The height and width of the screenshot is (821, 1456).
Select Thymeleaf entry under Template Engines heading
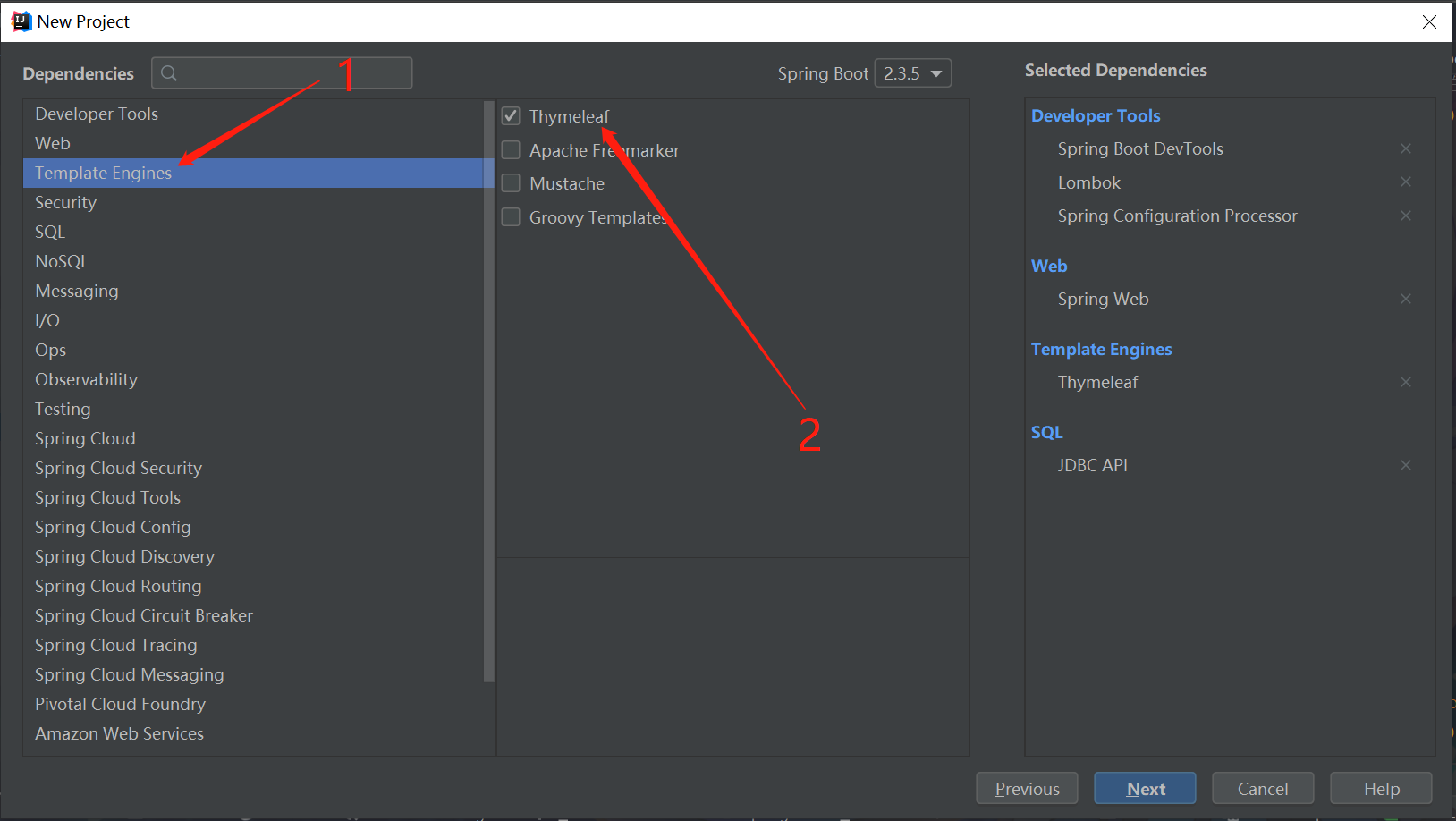point(1097,382)
